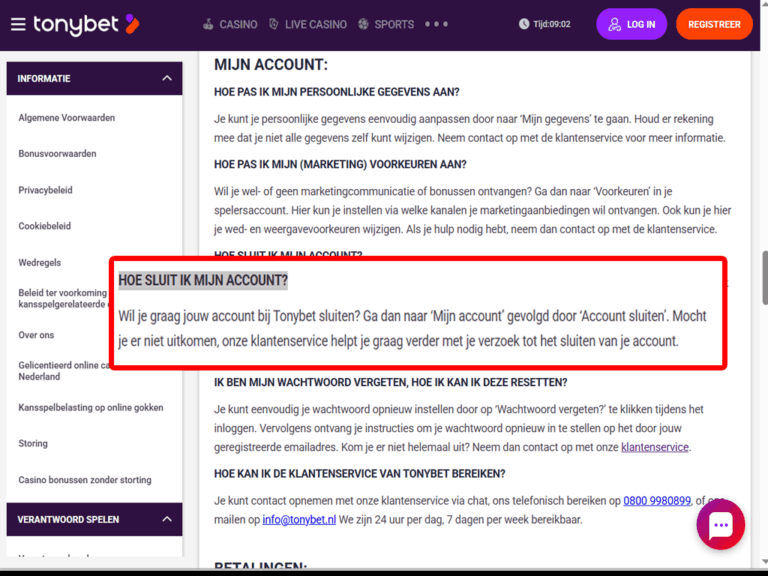Open the Sports section
This screenshot has height=576, width=768.
tap(394, 24)
